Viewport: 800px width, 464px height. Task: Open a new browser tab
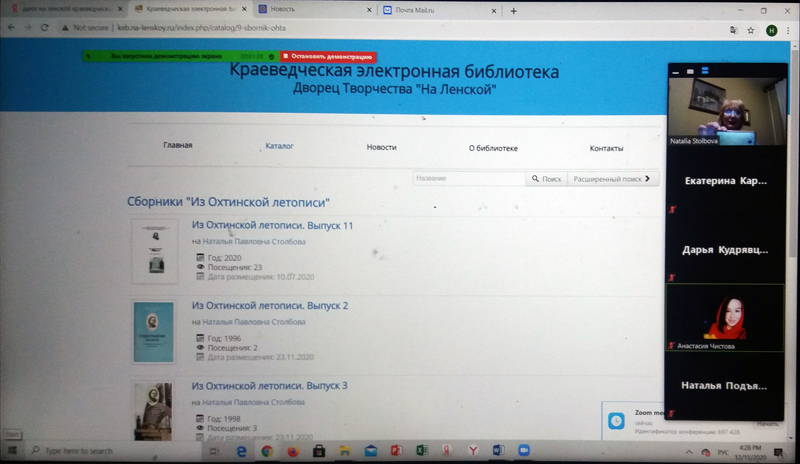(514, 11)
